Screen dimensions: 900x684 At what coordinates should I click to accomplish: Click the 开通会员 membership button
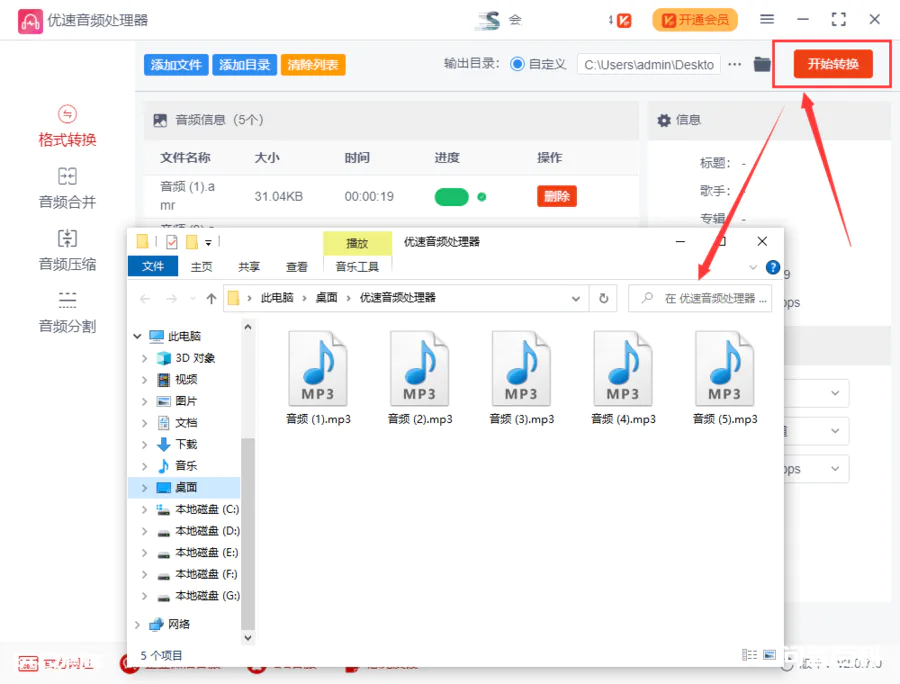click(695, 20)
